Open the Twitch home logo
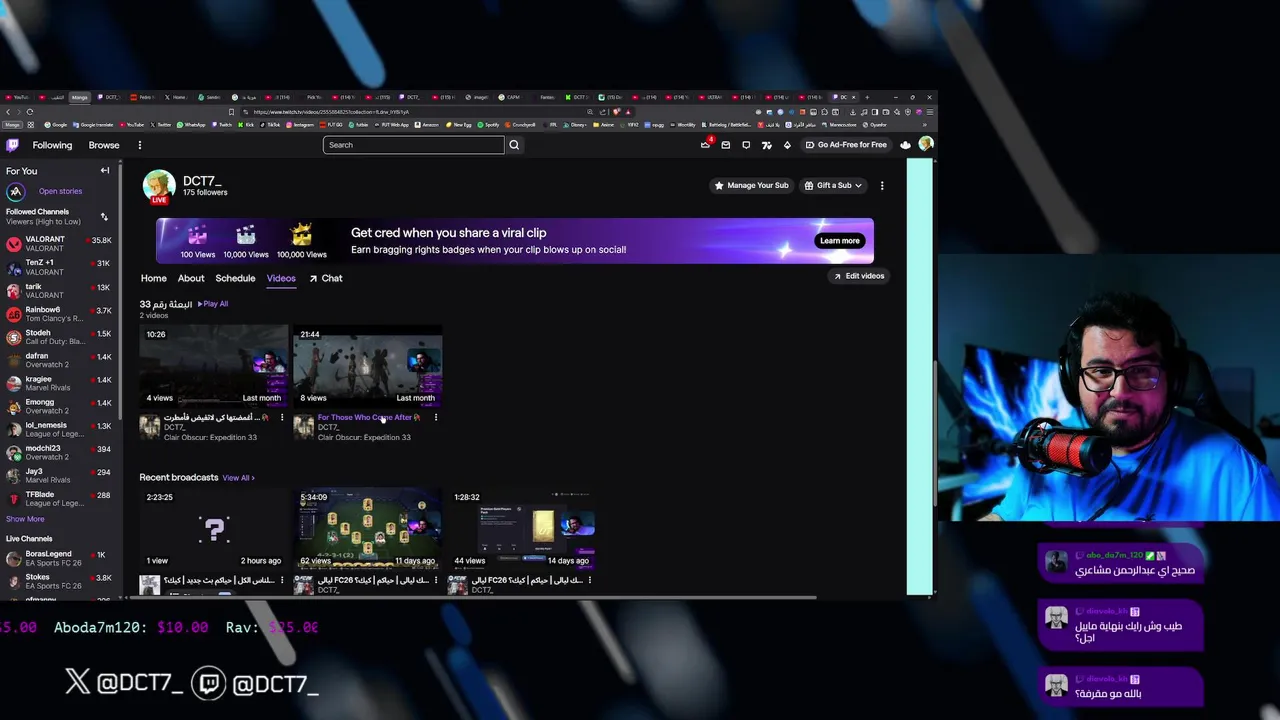Viewport: 1280px width, 720px height. pyautogui.click(x=12, y=145)
